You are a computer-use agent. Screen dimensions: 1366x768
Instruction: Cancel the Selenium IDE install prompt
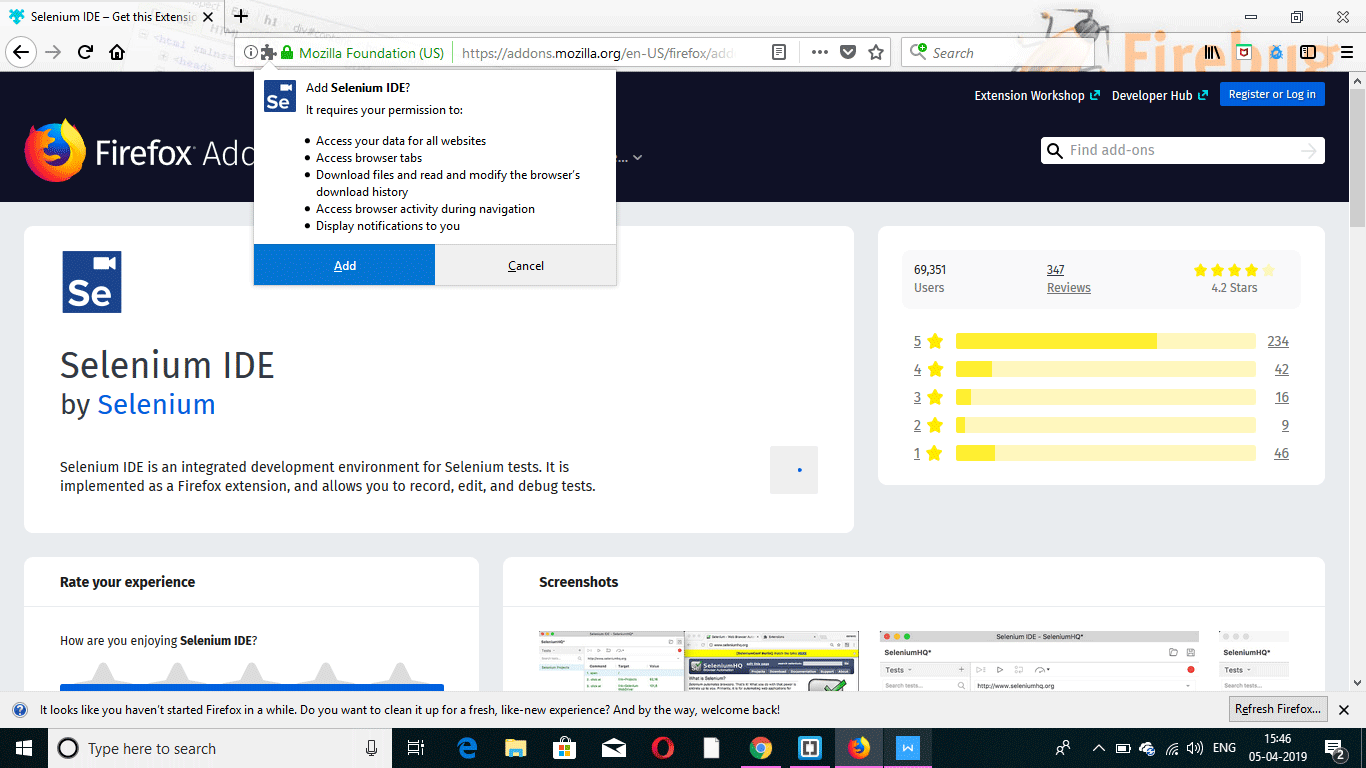(x=526, y=265)
